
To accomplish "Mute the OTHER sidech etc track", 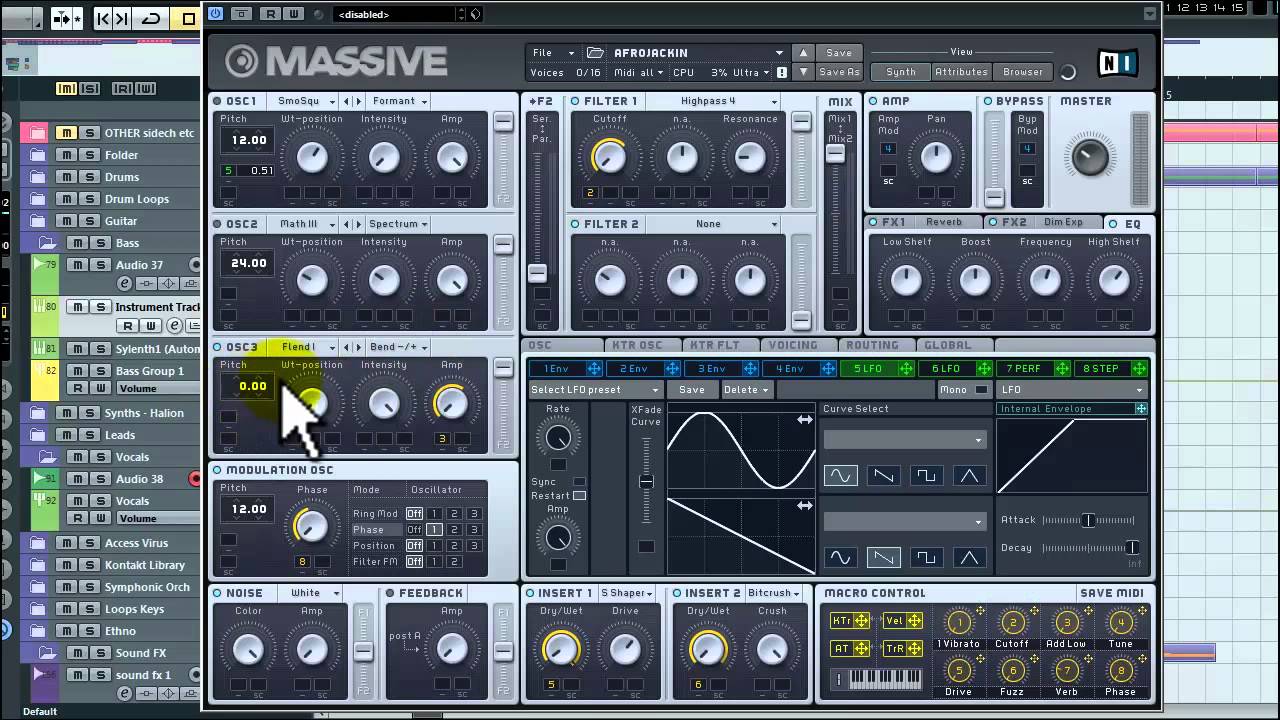I will pyautogui.click(x=65, y=133).
